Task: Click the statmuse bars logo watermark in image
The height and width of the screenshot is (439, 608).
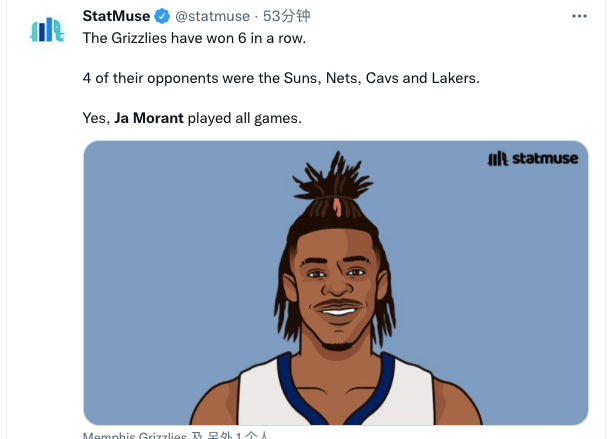Action: click(x=497, y=159)
